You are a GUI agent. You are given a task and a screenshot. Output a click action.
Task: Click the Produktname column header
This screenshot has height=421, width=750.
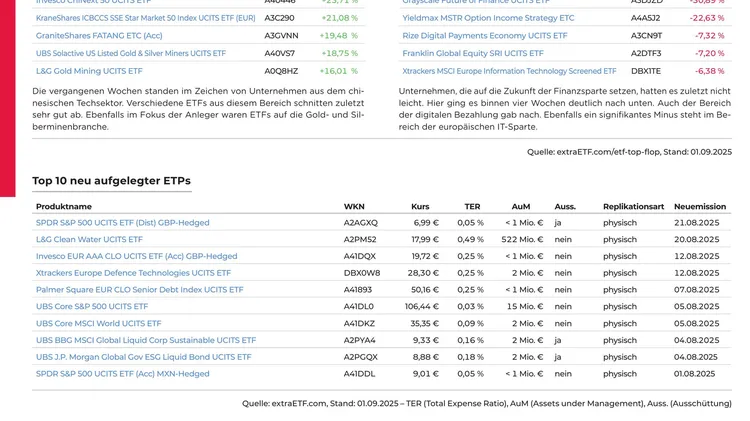click(x=64, y=207)
